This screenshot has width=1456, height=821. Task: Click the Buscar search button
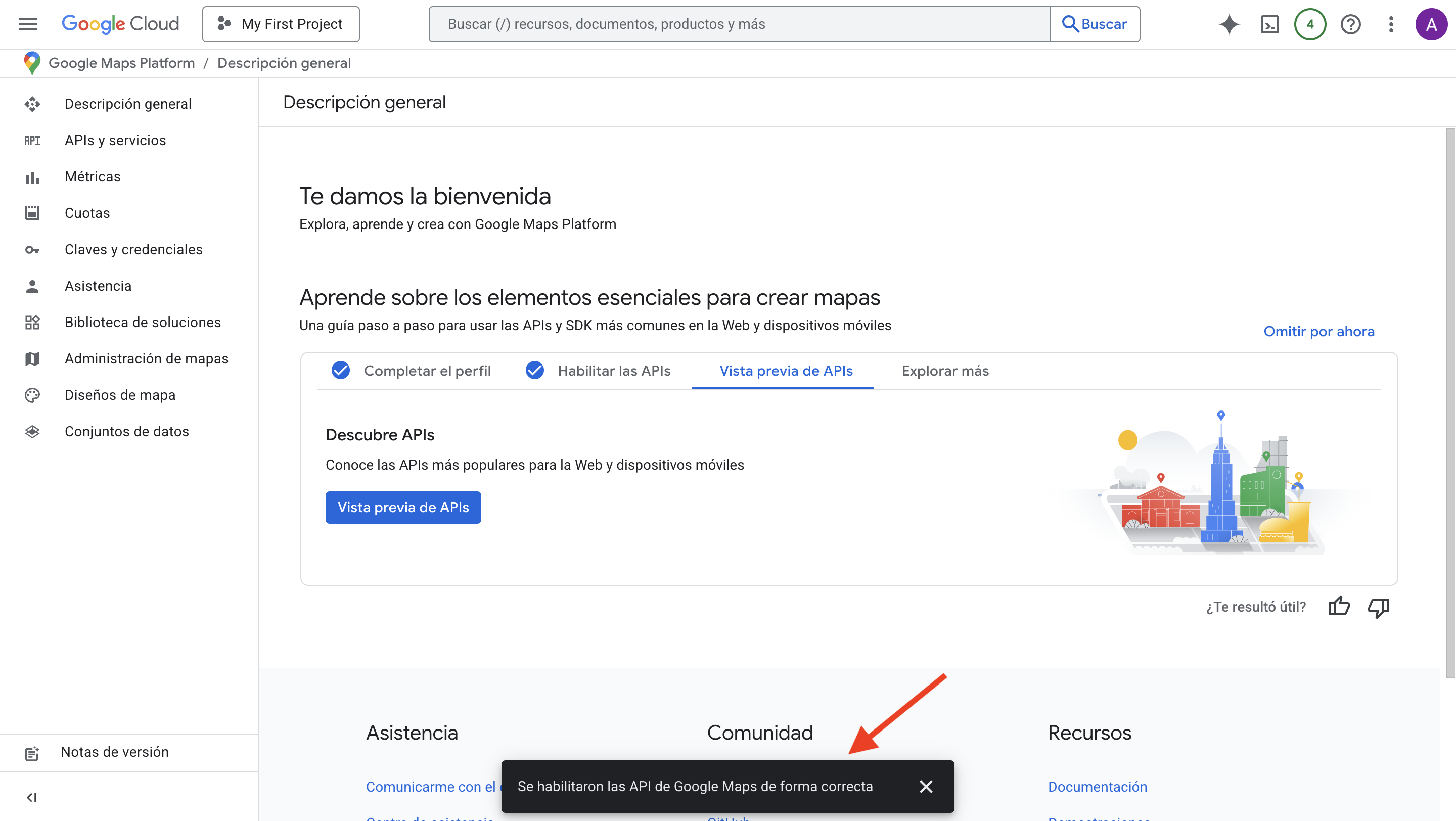point(1095,24)
